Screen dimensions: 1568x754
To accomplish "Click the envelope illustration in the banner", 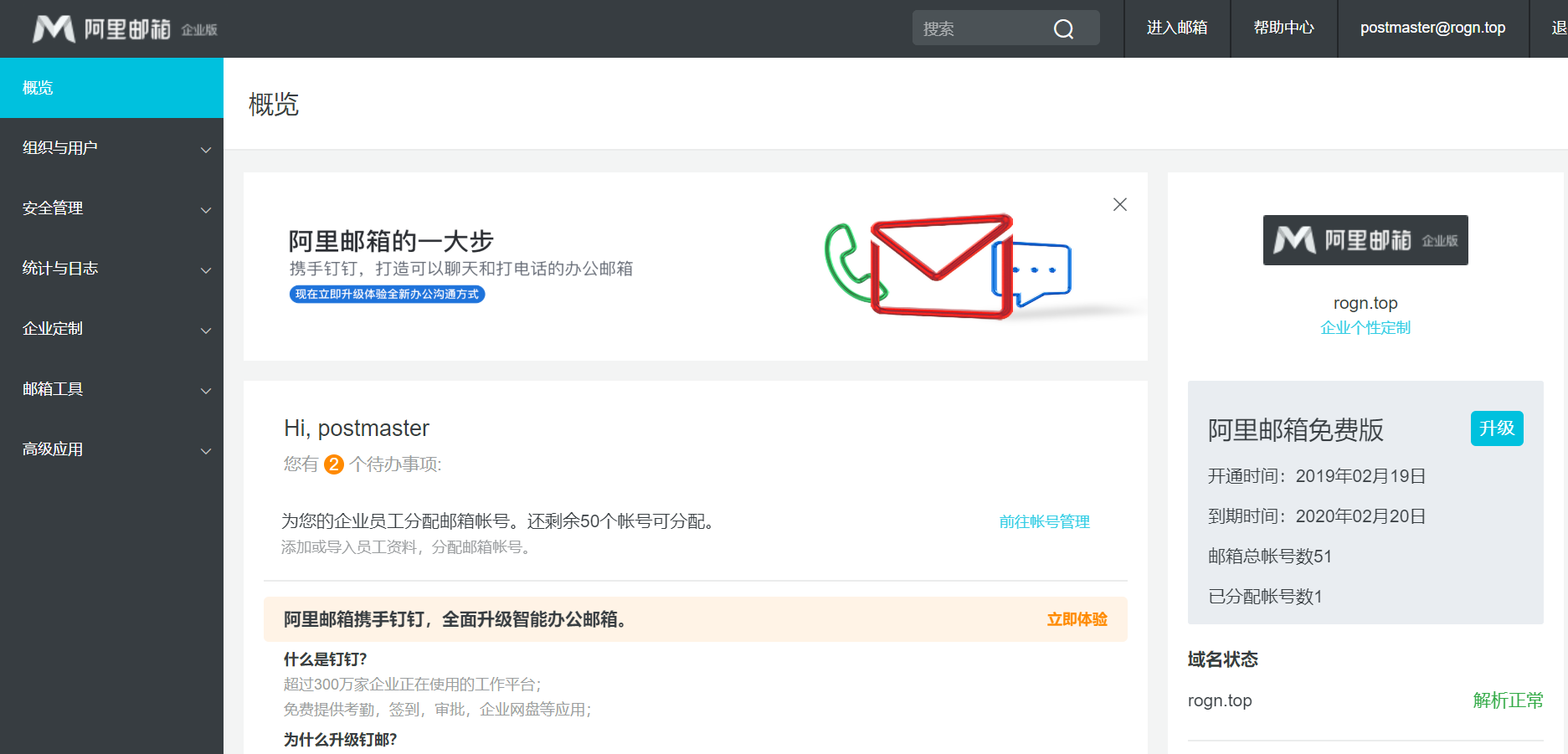I will coord(942,266).
